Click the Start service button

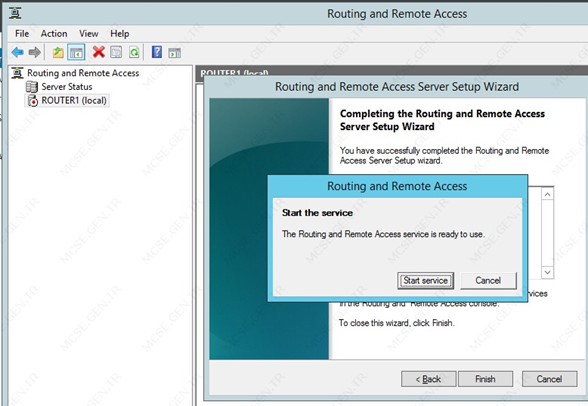coord(425,280)
